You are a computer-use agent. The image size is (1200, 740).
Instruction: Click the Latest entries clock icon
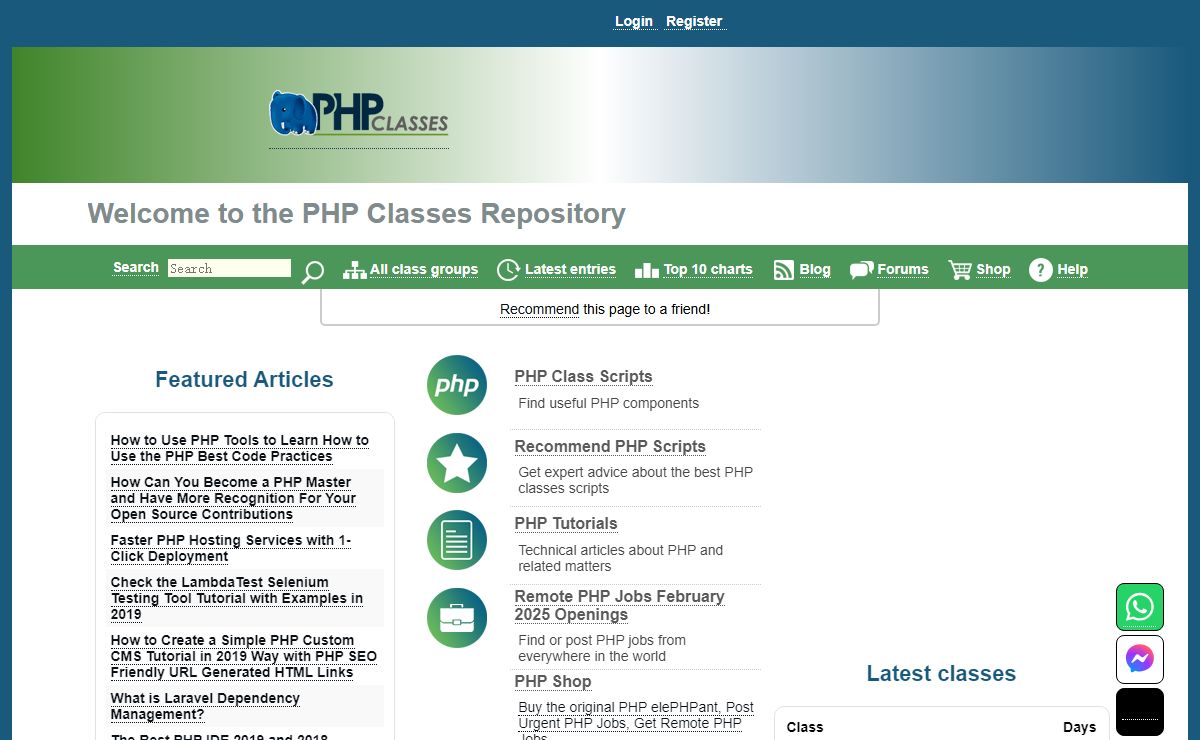508,270
